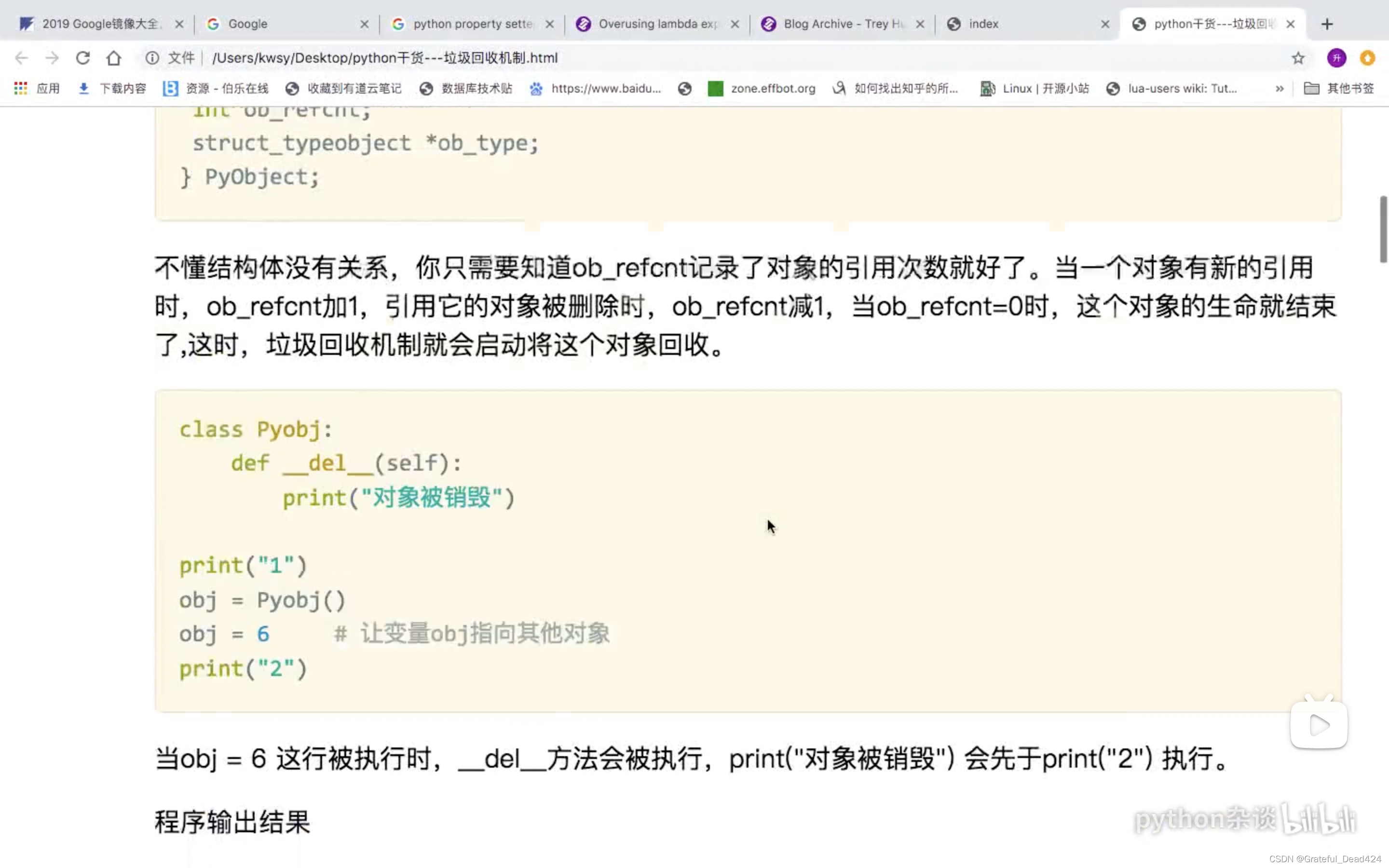This screenshot has width=1389, height=868.
Task: Click the browser back navigation arrow
Action: coord(21,58)
